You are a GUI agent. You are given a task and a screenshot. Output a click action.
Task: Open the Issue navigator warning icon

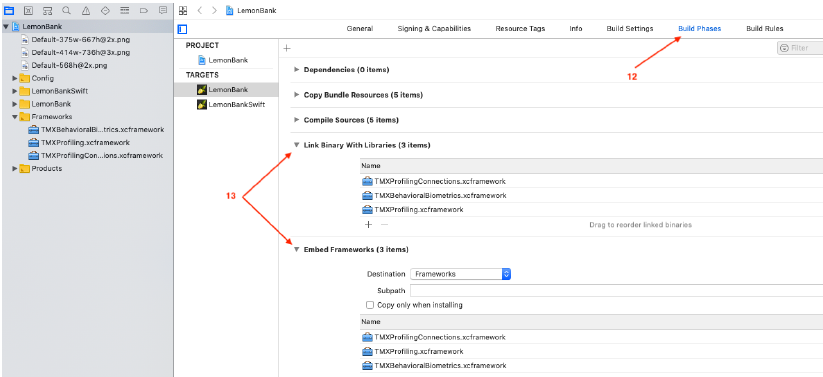click(86, 10)
